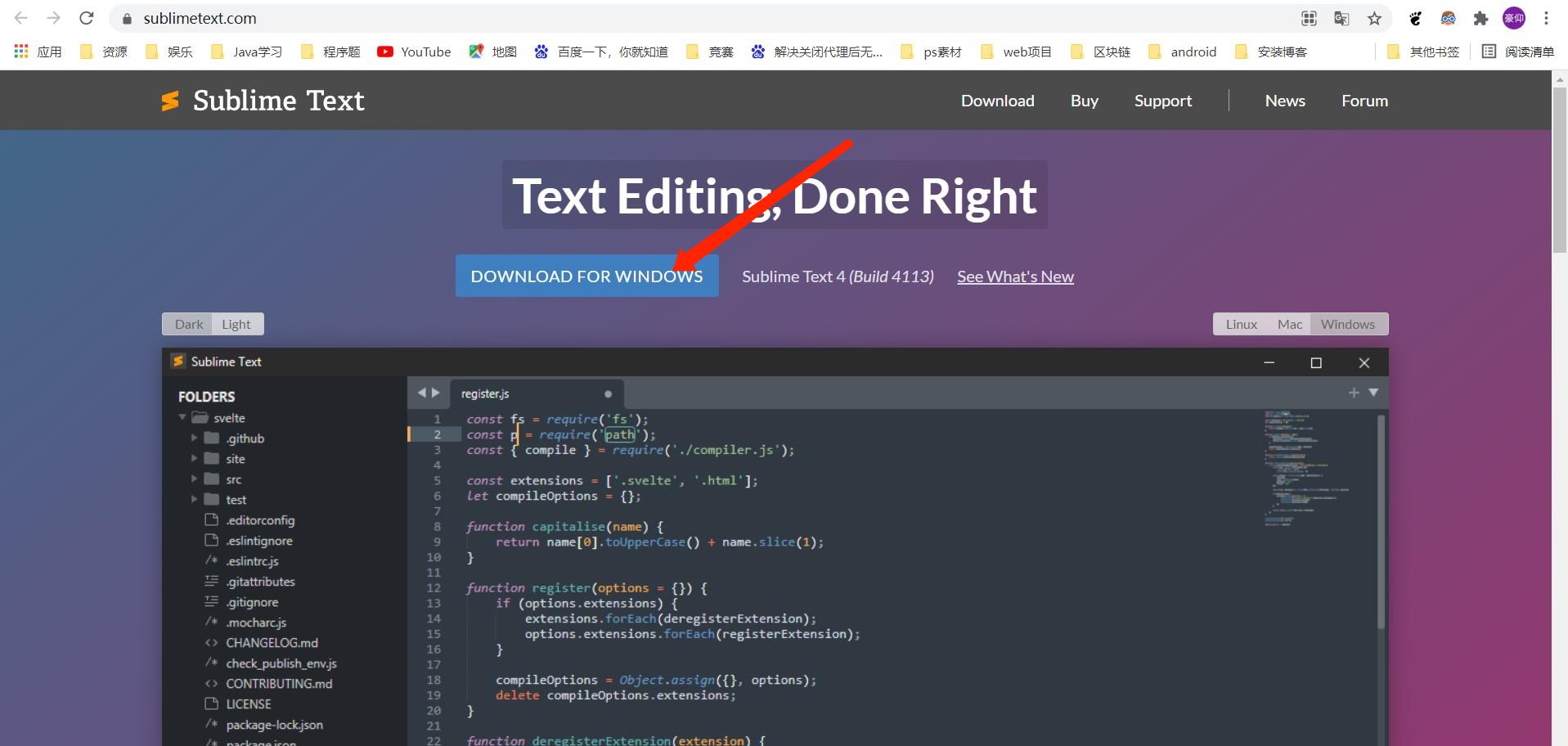Select the Mac platform preview

[1290, 324]
